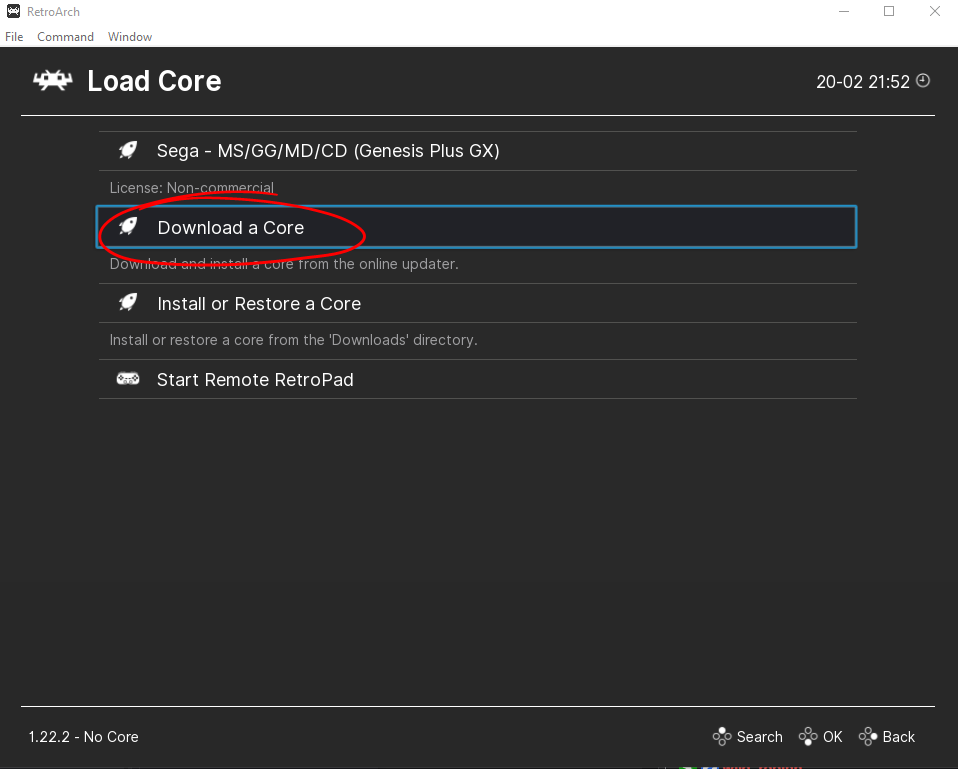Click the 20-02 21:52 time display
Screen dimensions: 958x769
coord(862,81)
